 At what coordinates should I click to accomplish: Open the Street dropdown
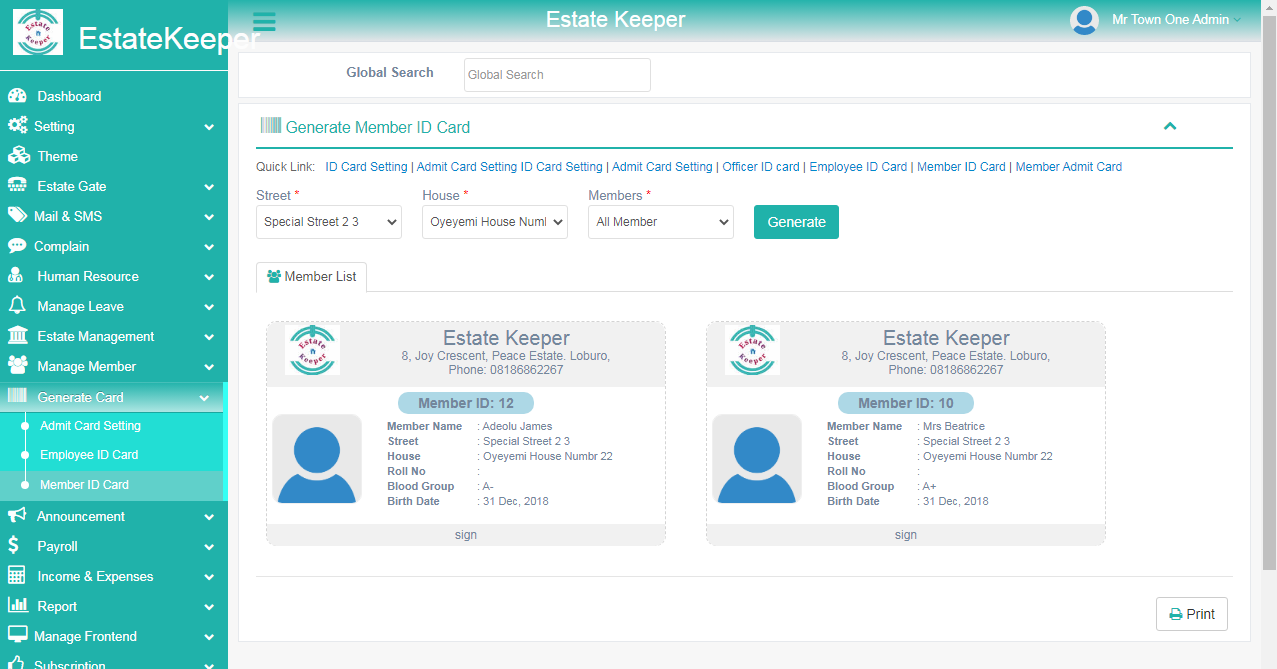point(328,222)
